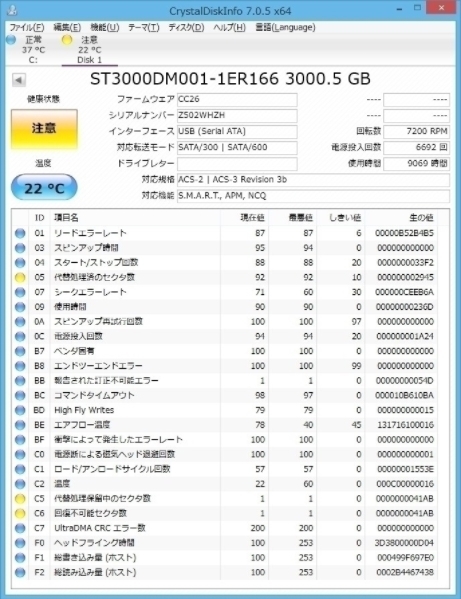Click the yellow caution icon for Disk 1
Screen dimensions: 461x599
point(67,40)
